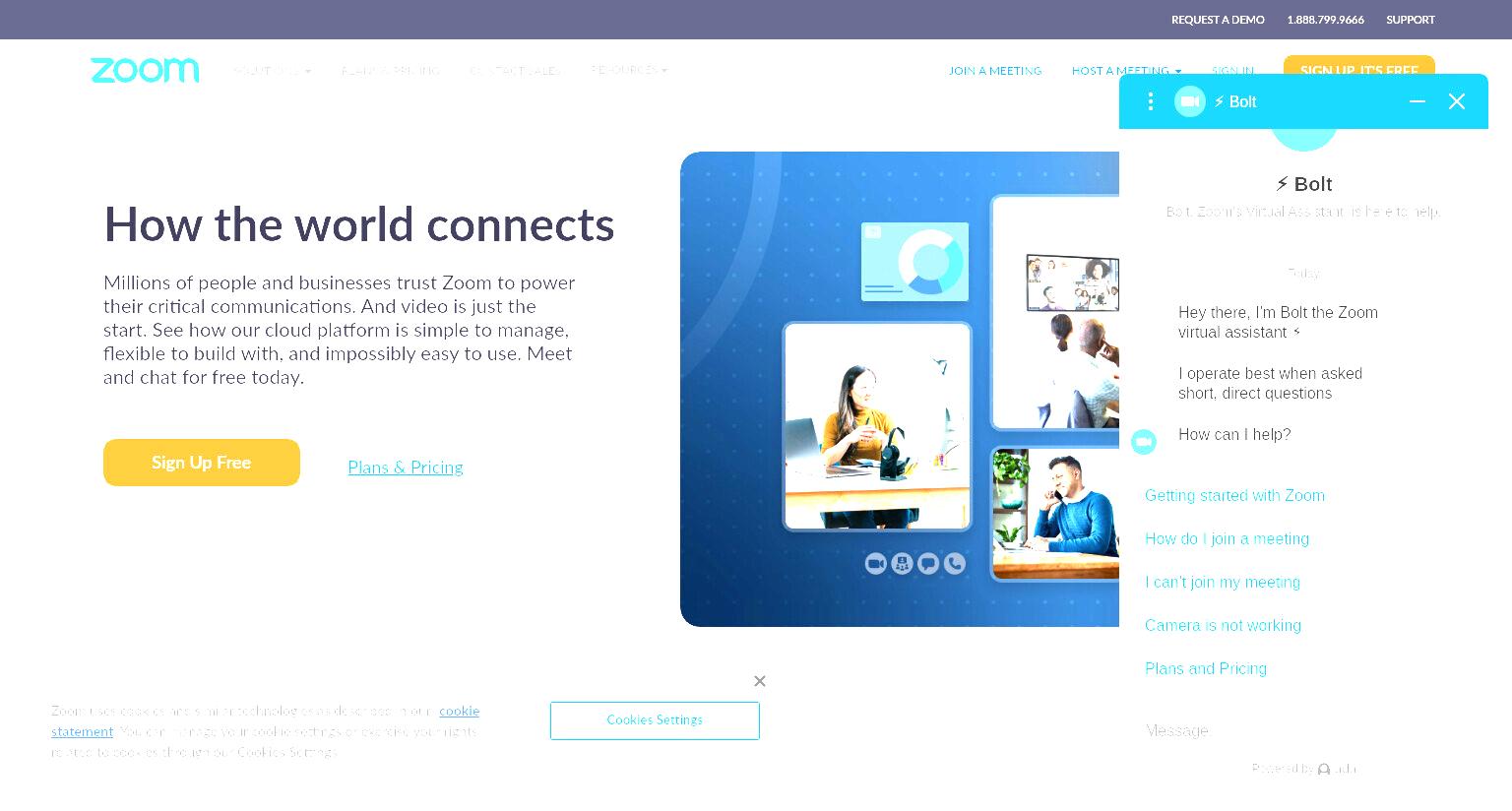Open the Support link
Image resolution: width=1512 pixels, height=811 pixels.
(x=1411, y=20)
